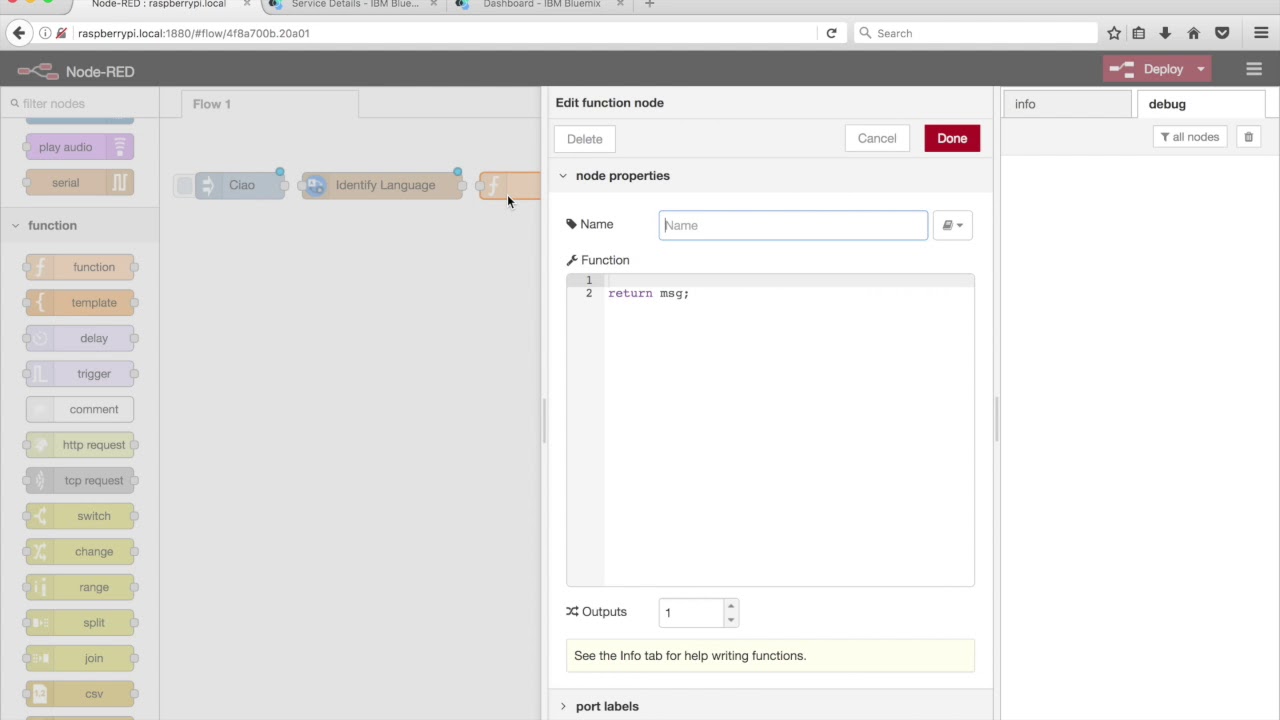Select the Identify Language node
This screenshot has width=1280, height=720.
coord(383,185)
